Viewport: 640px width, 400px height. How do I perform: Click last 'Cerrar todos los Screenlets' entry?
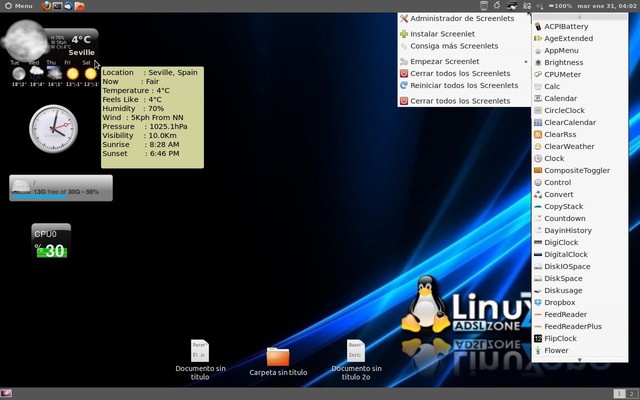point(464,101)
